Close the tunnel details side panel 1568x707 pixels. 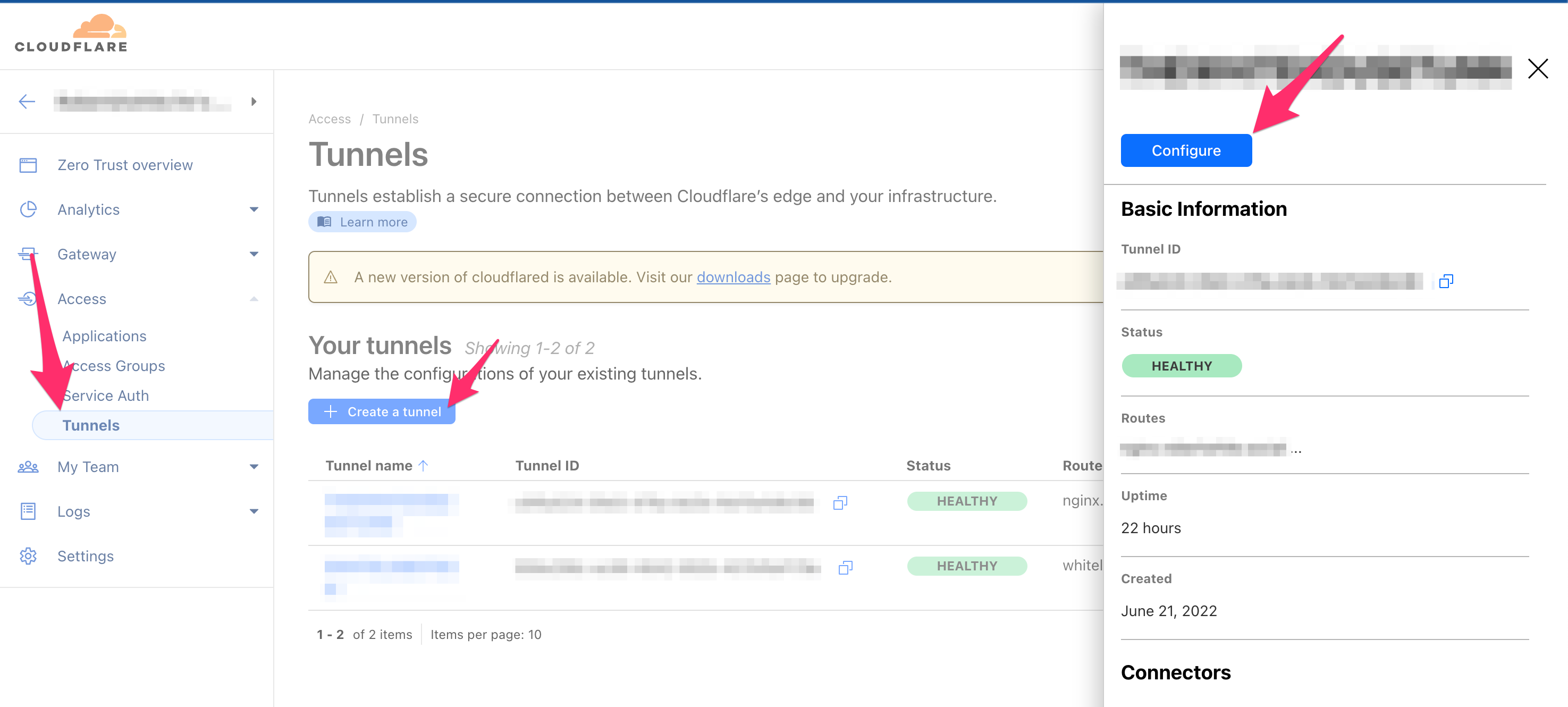coord(1537,68)
